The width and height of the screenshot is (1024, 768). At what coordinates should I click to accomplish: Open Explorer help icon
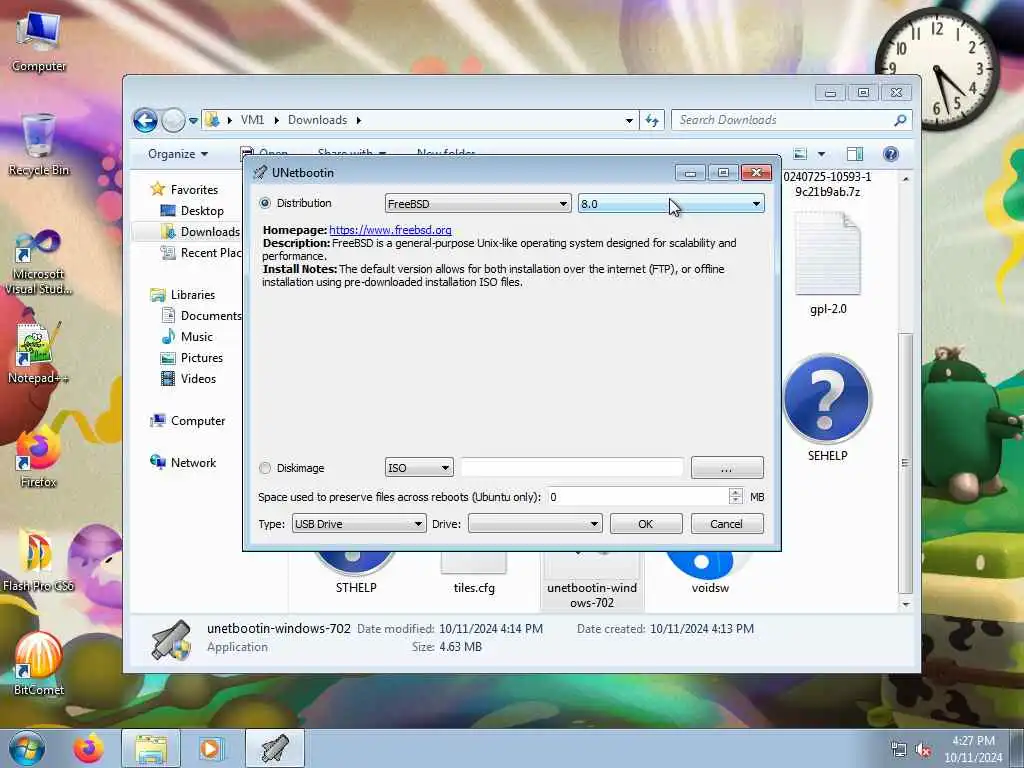pyautogui.click(x=891, y=154)
